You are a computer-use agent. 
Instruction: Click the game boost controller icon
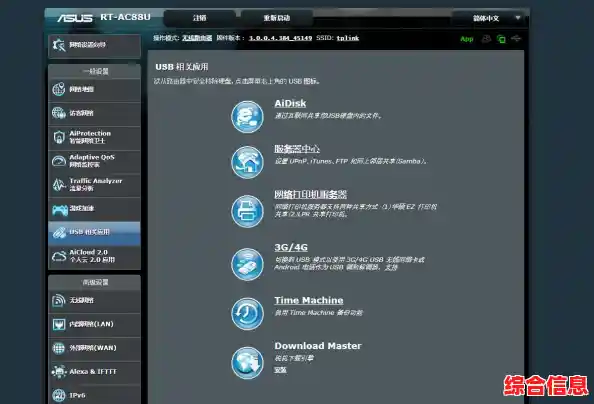(x=60, y=209)
